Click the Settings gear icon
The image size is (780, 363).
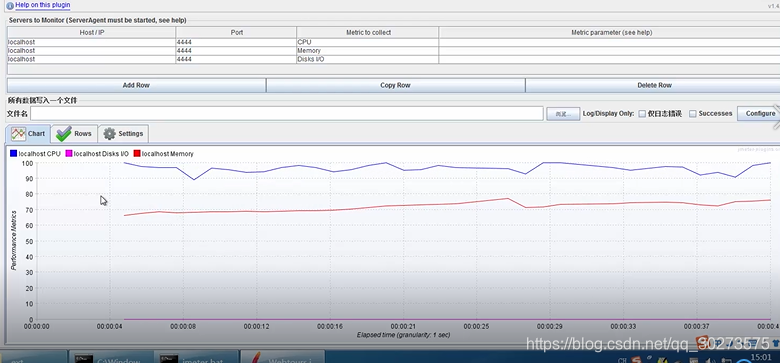[109, 134]
